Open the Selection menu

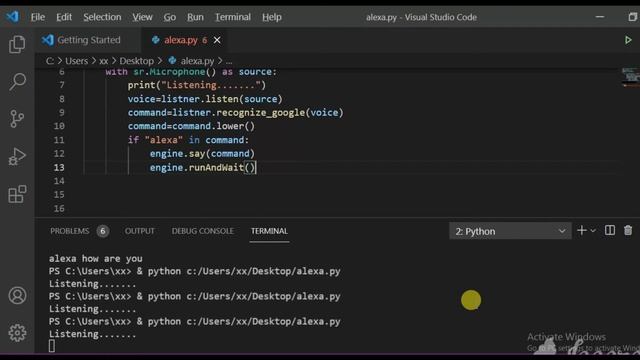[x=102, y=17]
